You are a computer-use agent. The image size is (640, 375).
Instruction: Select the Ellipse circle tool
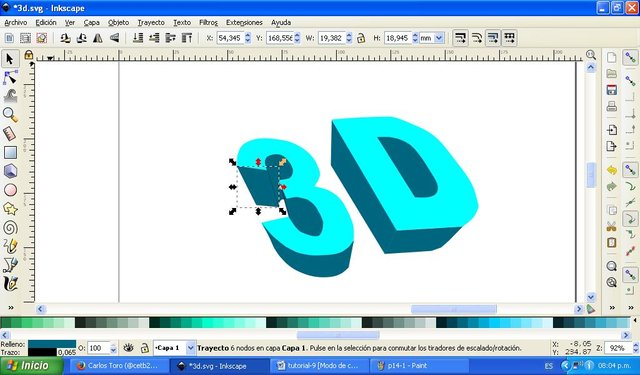(10, 190)
